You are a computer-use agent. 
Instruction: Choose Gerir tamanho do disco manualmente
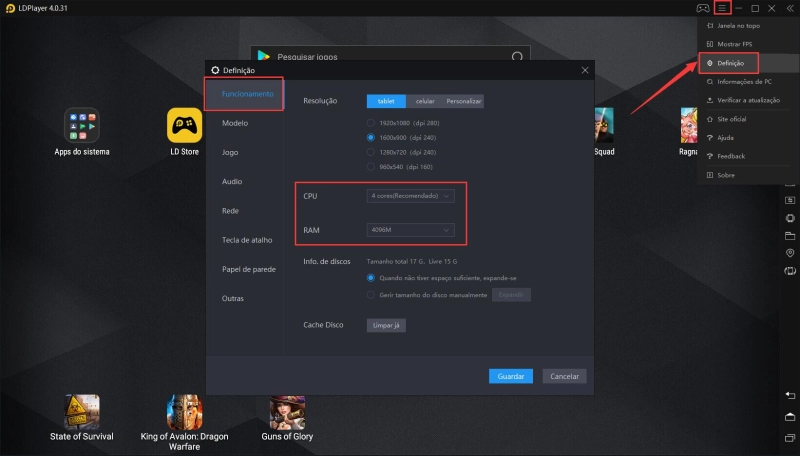371,295
